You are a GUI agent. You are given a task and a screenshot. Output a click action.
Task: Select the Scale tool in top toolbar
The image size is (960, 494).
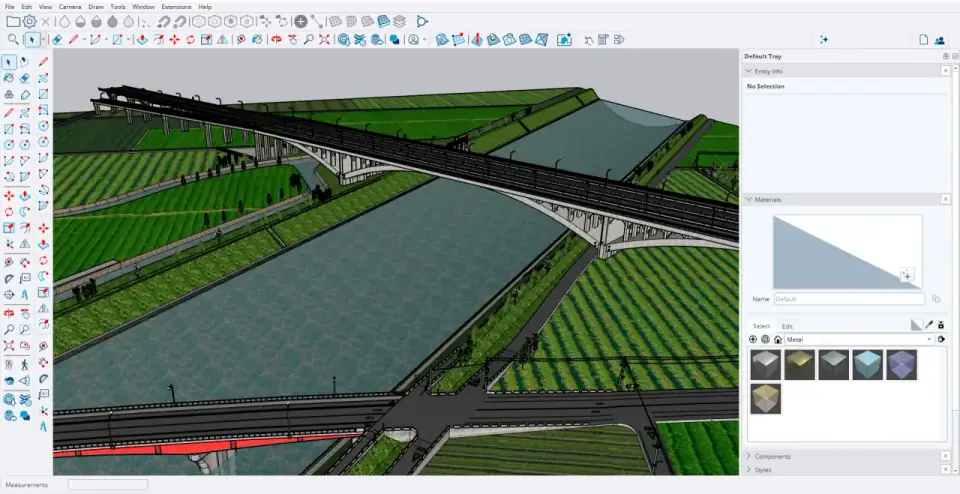point(206,39)
